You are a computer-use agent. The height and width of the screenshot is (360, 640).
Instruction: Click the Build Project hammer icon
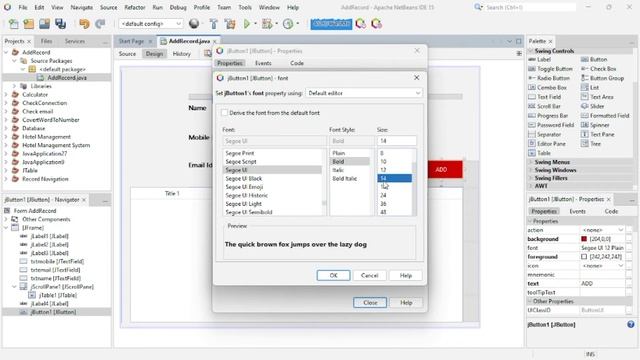coord(213,24)
